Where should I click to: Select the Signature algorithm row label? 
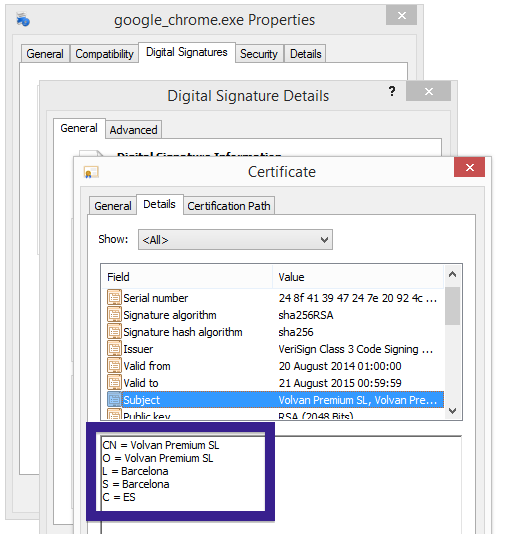coord(170,315)
